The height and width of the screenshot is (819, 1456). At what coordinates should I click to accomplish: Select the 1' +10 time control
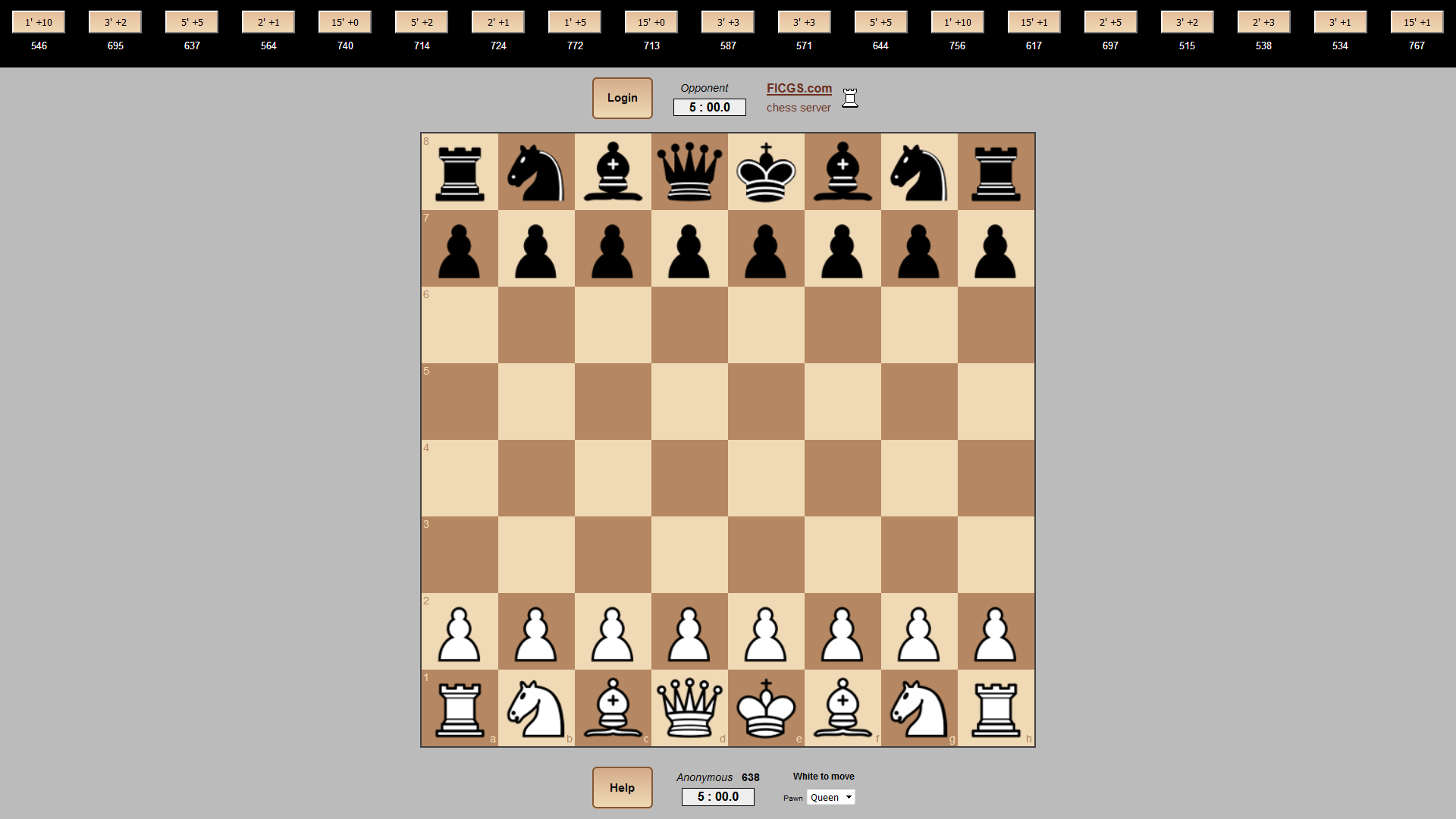tap(37, 22)
